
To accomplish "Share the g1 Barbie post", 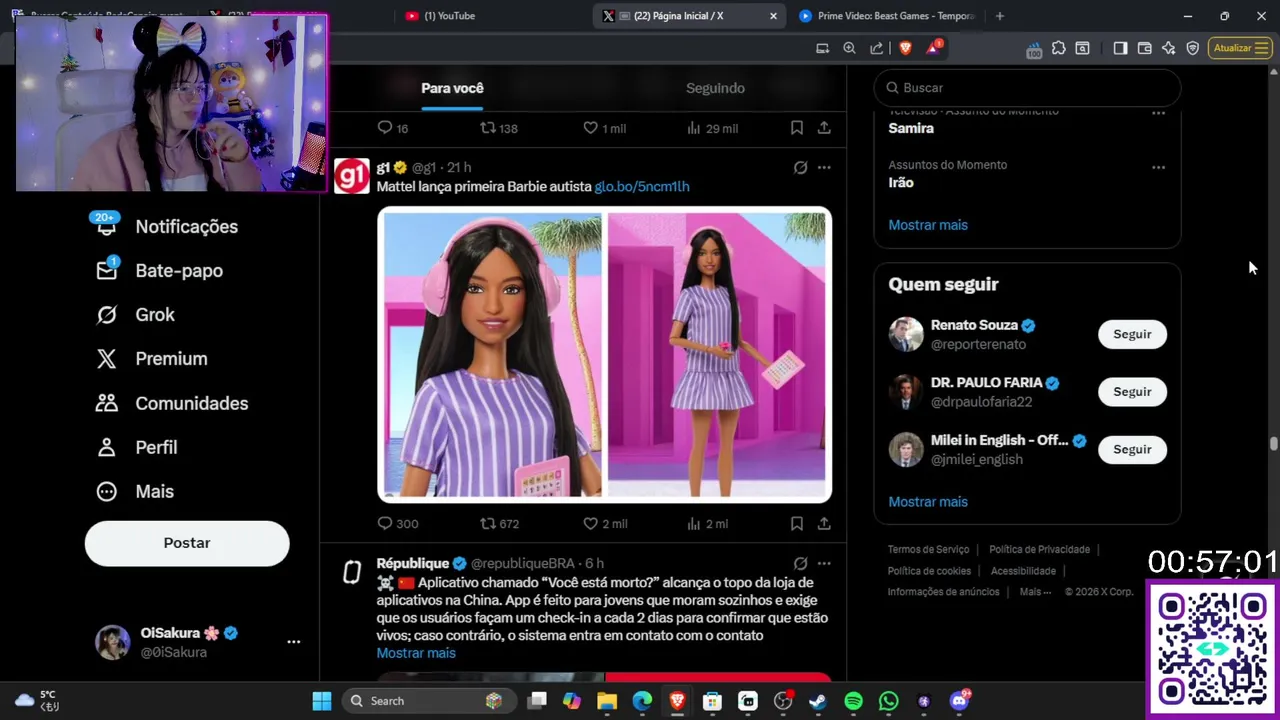I will [x=824, y=523].
